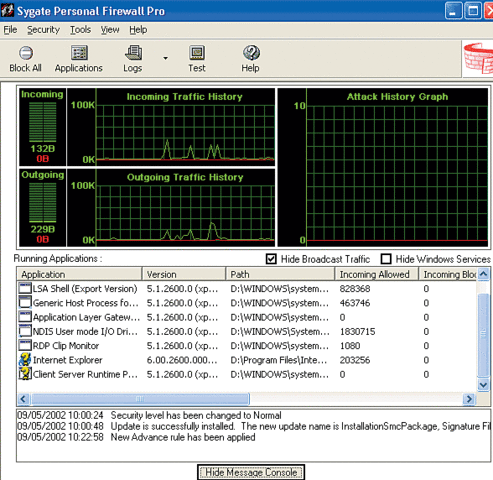Click the Incoming traffic level meter
The width and height of the screenshot is (493, 480).
tap(43, 122)
